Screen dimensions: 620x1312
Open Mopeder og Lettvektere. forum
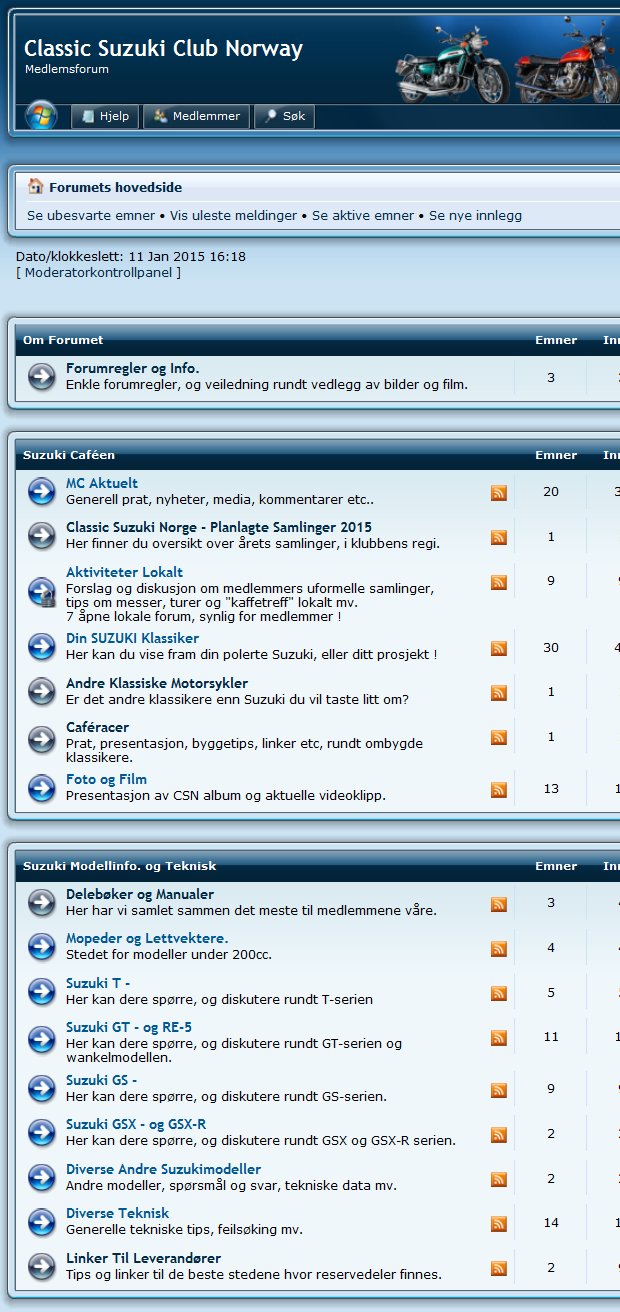click(147, 938)
